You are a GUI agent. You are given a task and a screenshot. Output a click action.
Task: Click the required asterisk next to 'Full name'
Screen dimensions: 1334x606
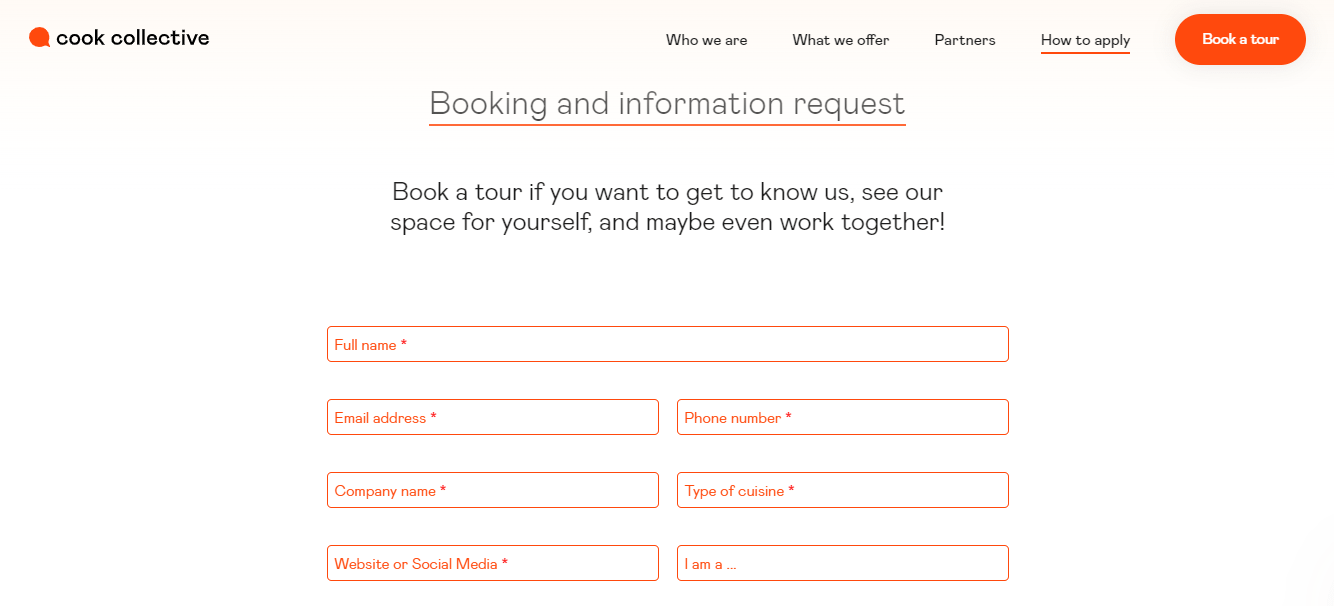coord(405,342)
